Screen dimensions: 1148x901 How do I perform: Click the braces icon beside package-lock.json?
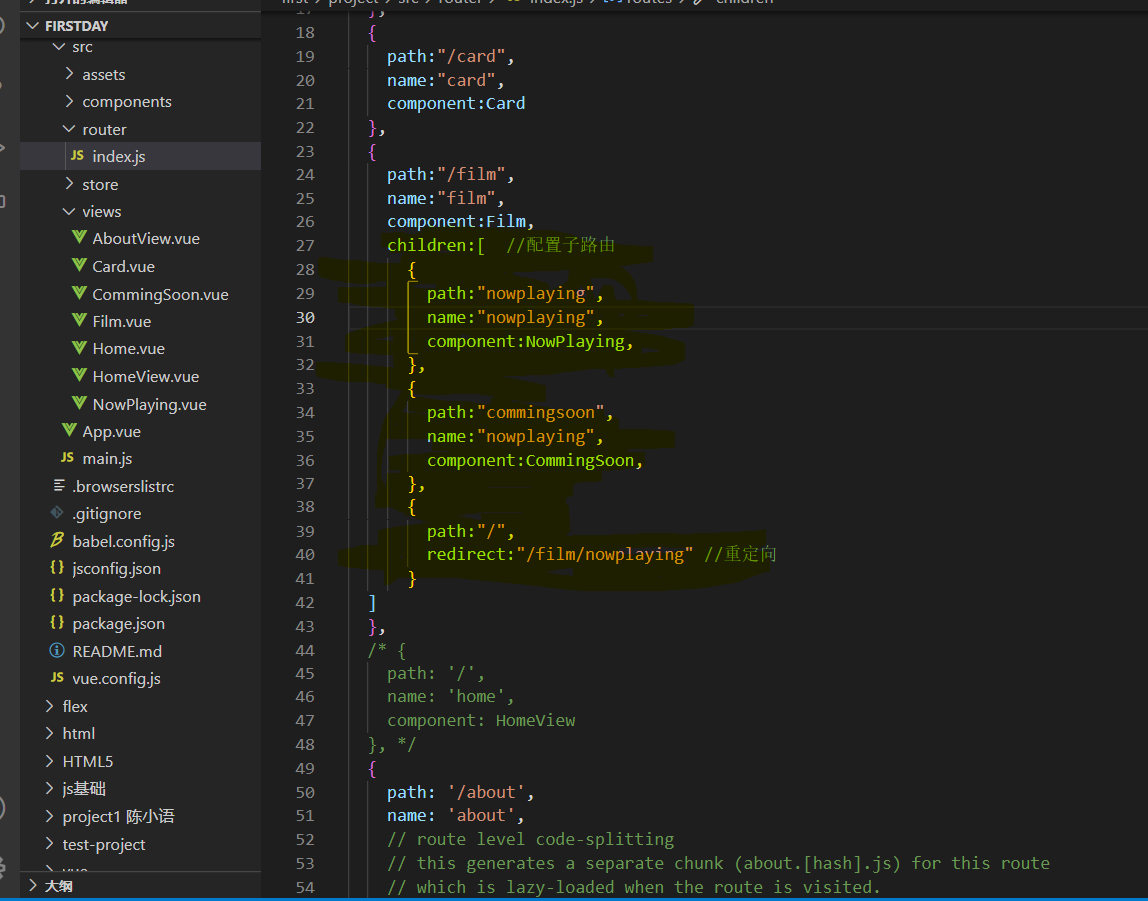click(56, 595)
